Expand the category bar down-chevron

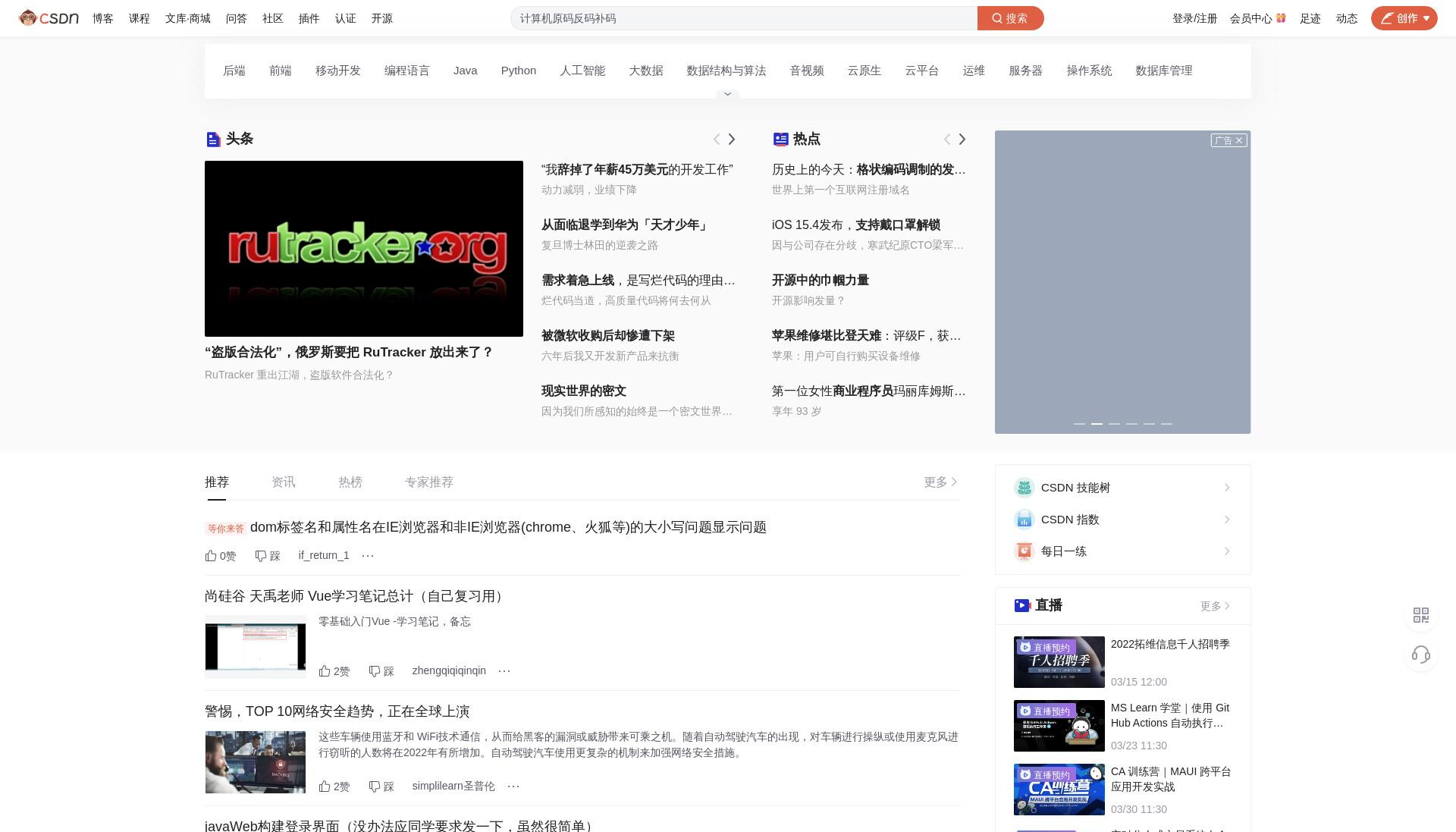coord(727,94)
